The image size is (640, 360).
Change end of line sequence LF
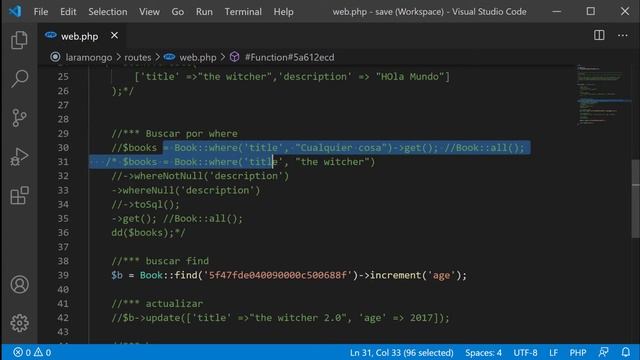[x=553, y=352]
